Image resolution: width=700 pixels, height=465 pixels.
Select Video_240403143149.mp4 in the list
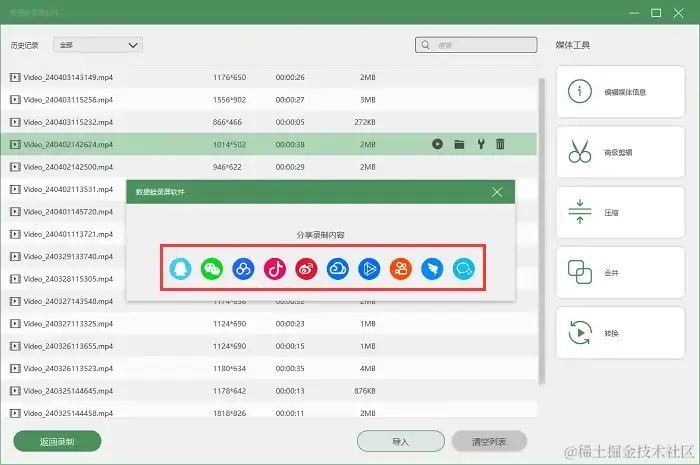pos(269,77)
